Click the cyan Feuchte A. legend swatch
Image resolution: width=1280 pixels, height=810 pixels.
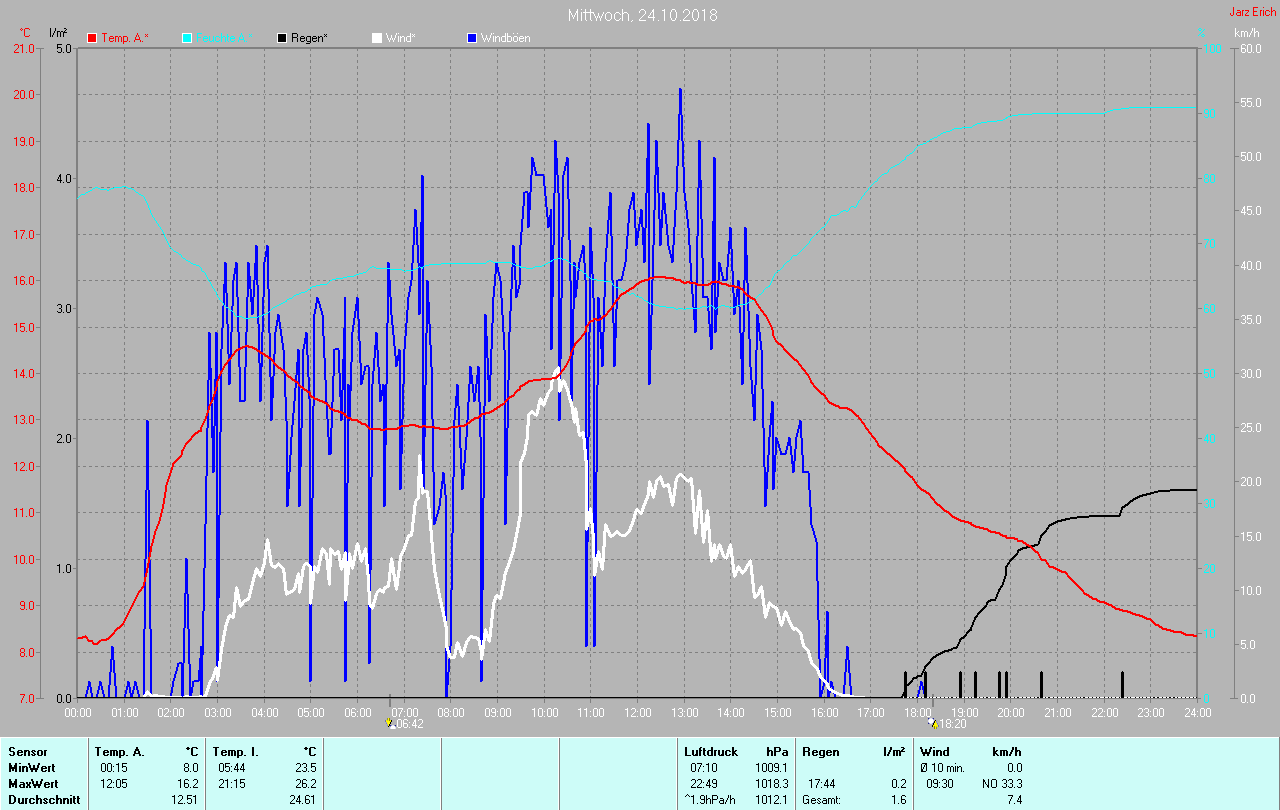pyautogui.click(x=187, y=38)
